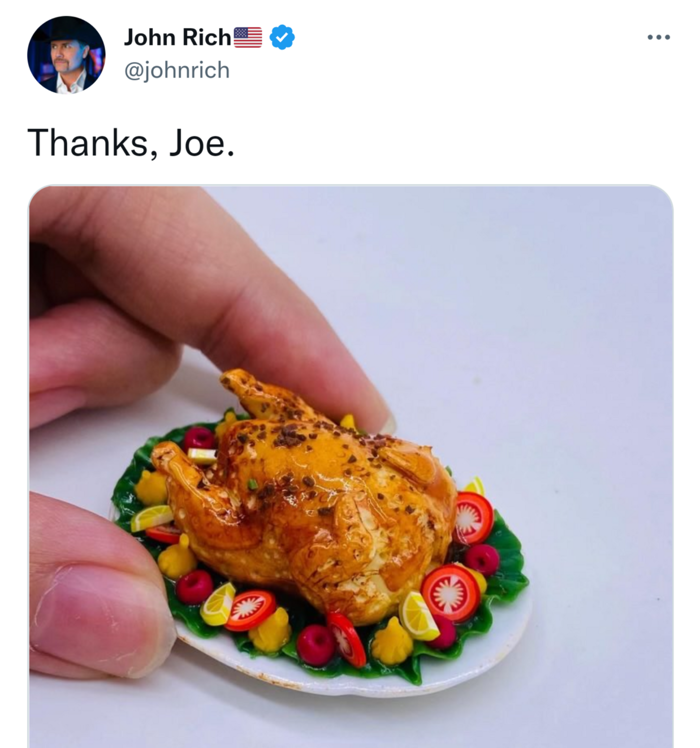Open the attached miniature turkey photo
700x748 pixels.
tap(351, 467)
